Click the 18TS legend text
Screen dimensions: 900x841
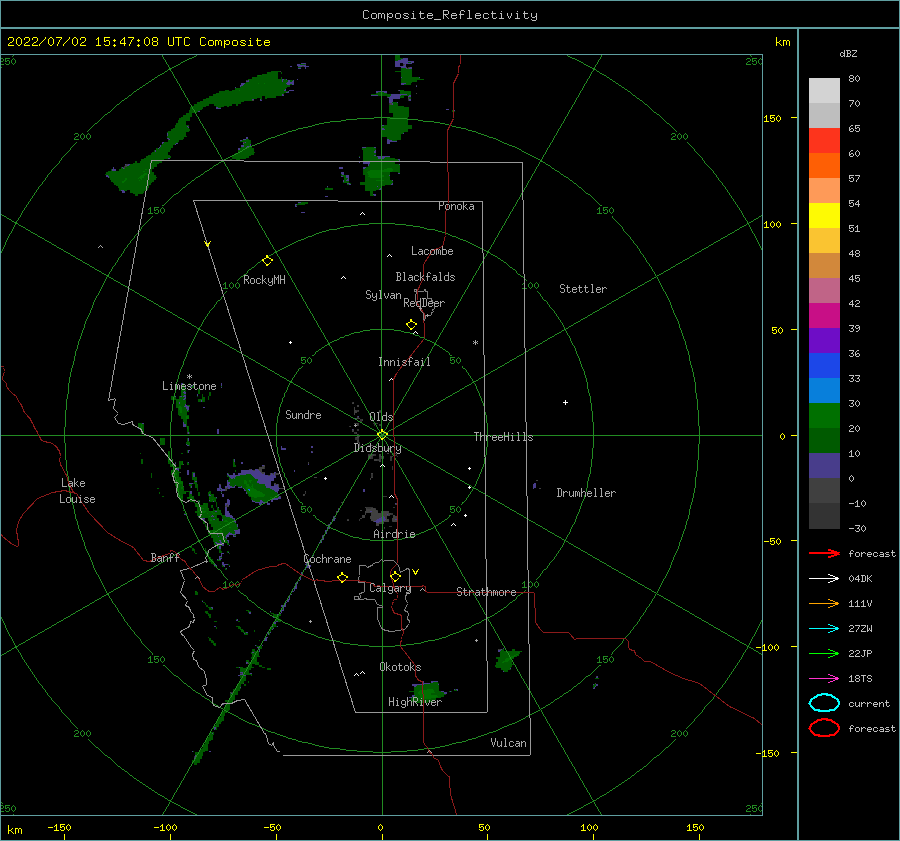tap(860, 679)
